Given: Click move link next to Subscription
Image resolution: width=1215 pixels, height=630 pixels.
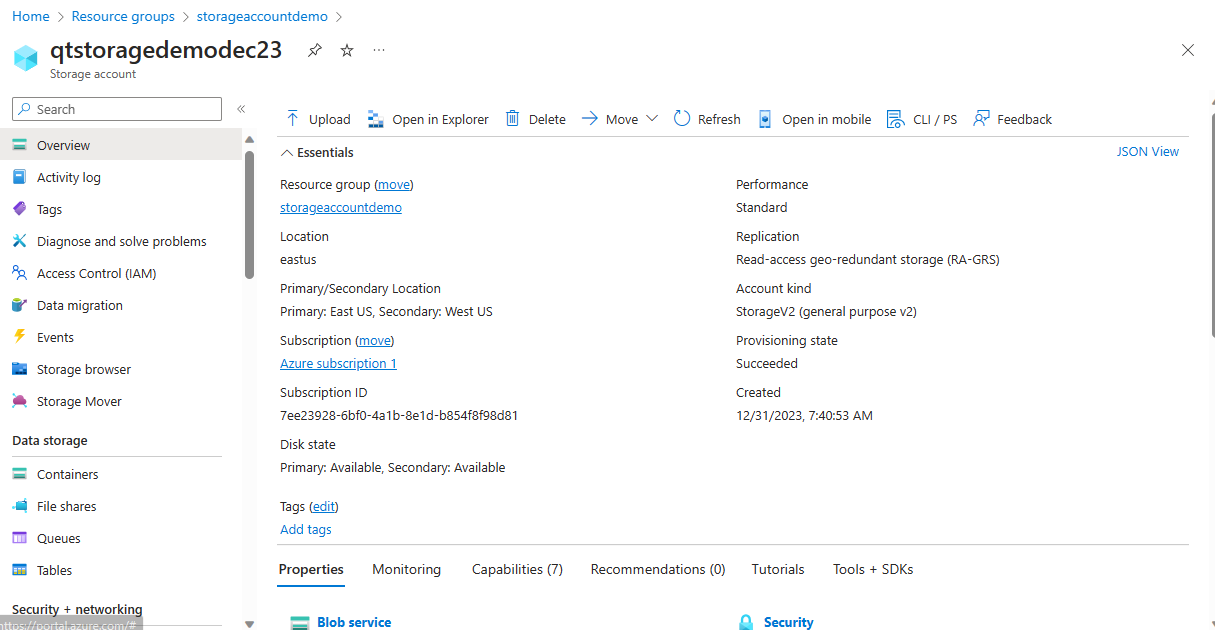Looking at the screenshot, I should (375, 341).
